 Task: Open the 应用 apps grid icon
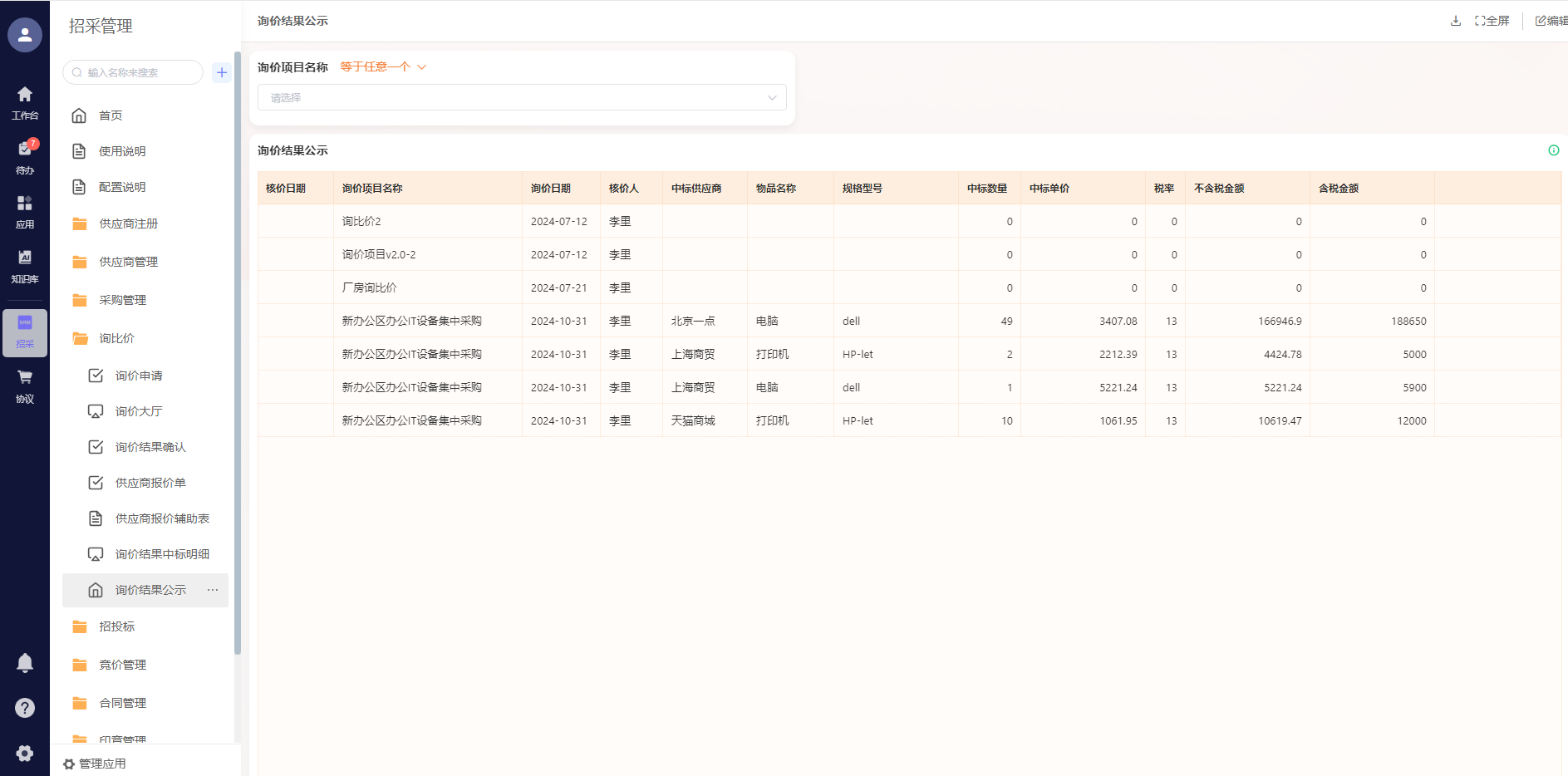pyautogui.click(x=25, y=211)
